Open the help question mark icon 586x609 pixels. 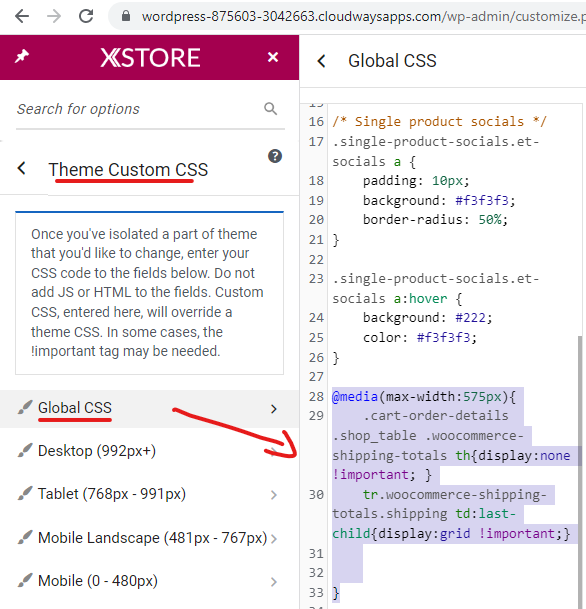pyautogui.click(x=275, y=156)
